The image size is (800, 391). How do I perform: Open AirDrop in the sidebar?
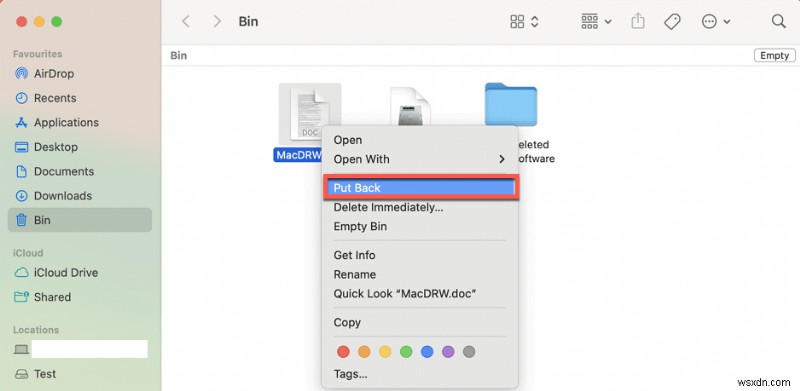(54, 74)
